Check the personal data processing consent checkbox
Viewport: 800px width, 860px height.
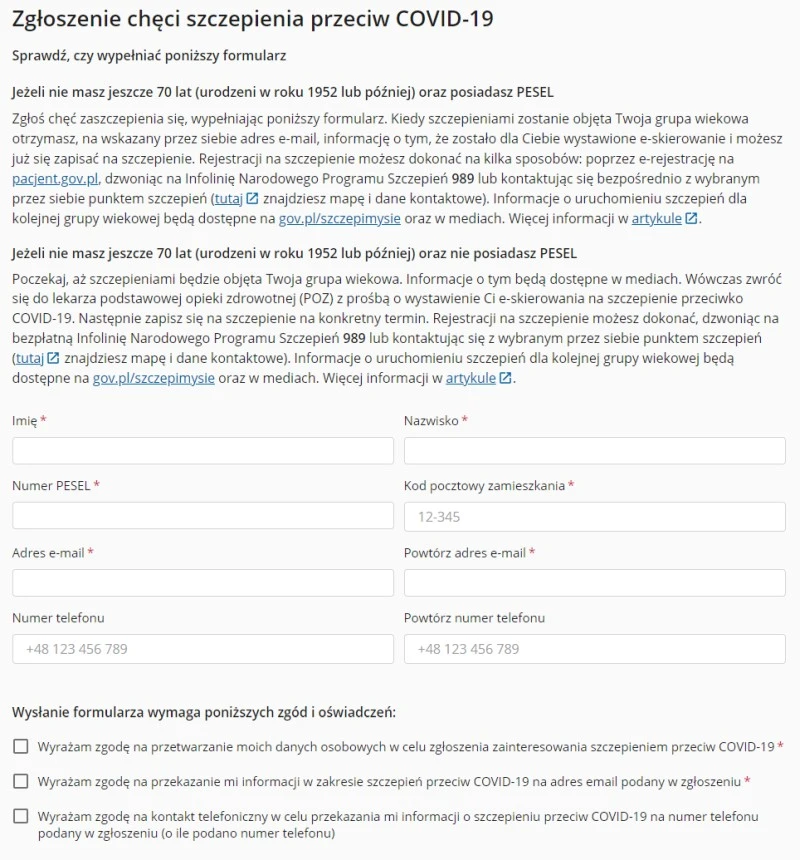[x=21, y=746]
